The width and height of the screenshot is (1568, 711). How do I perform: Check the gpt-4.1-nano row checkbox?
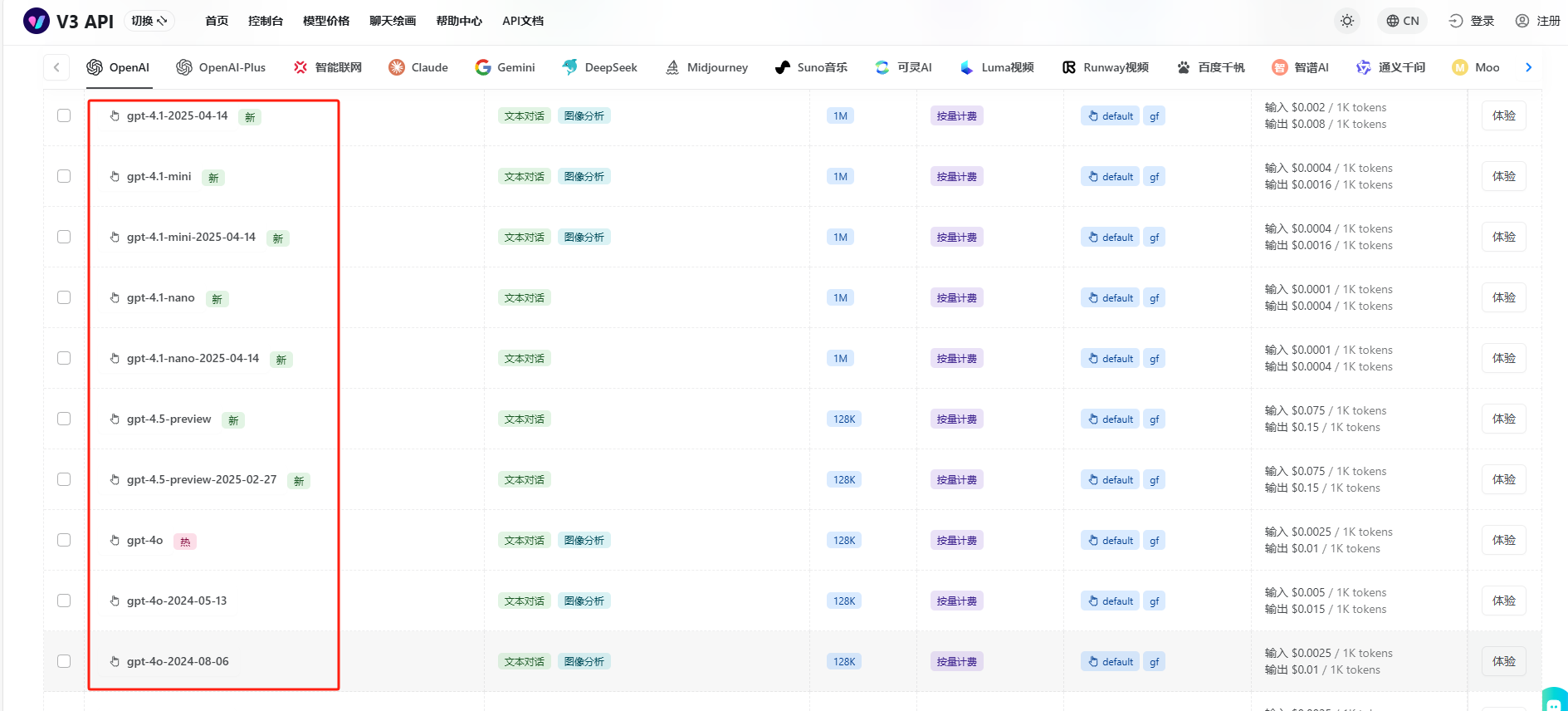point(64,297)
